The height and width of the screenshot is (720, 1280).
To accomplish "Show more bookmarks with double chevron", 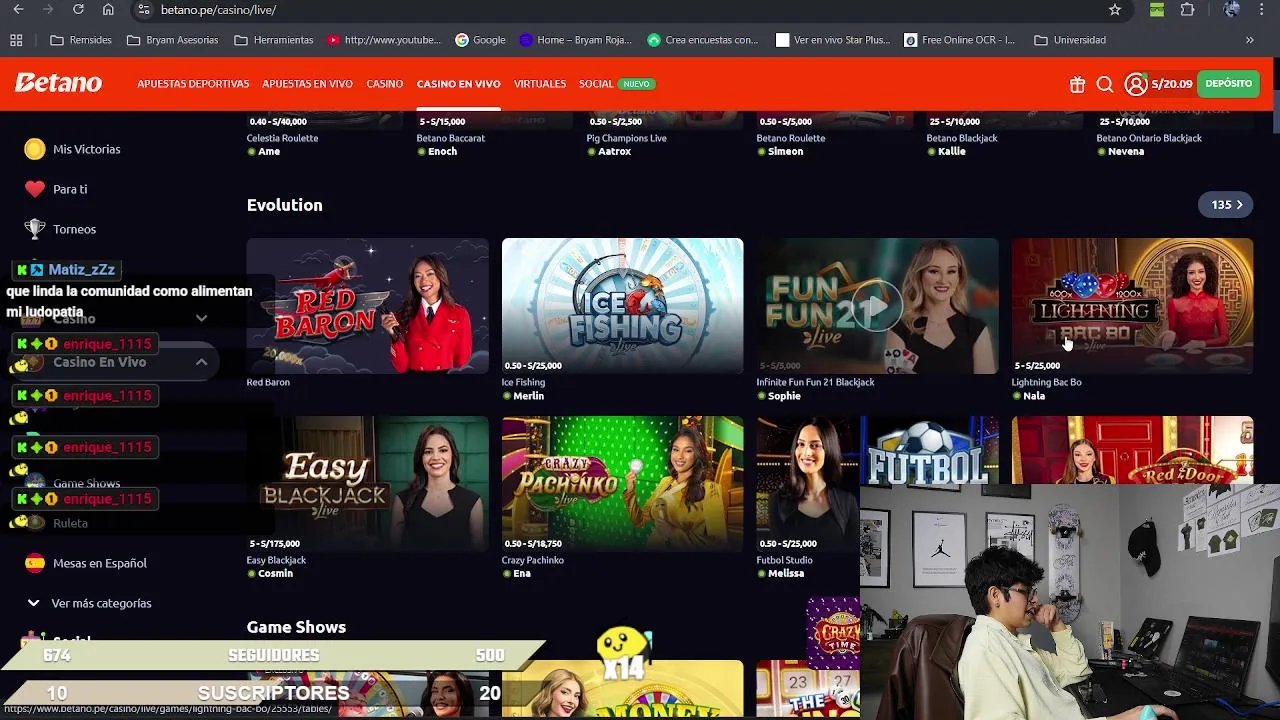I will coord(1249,40).
